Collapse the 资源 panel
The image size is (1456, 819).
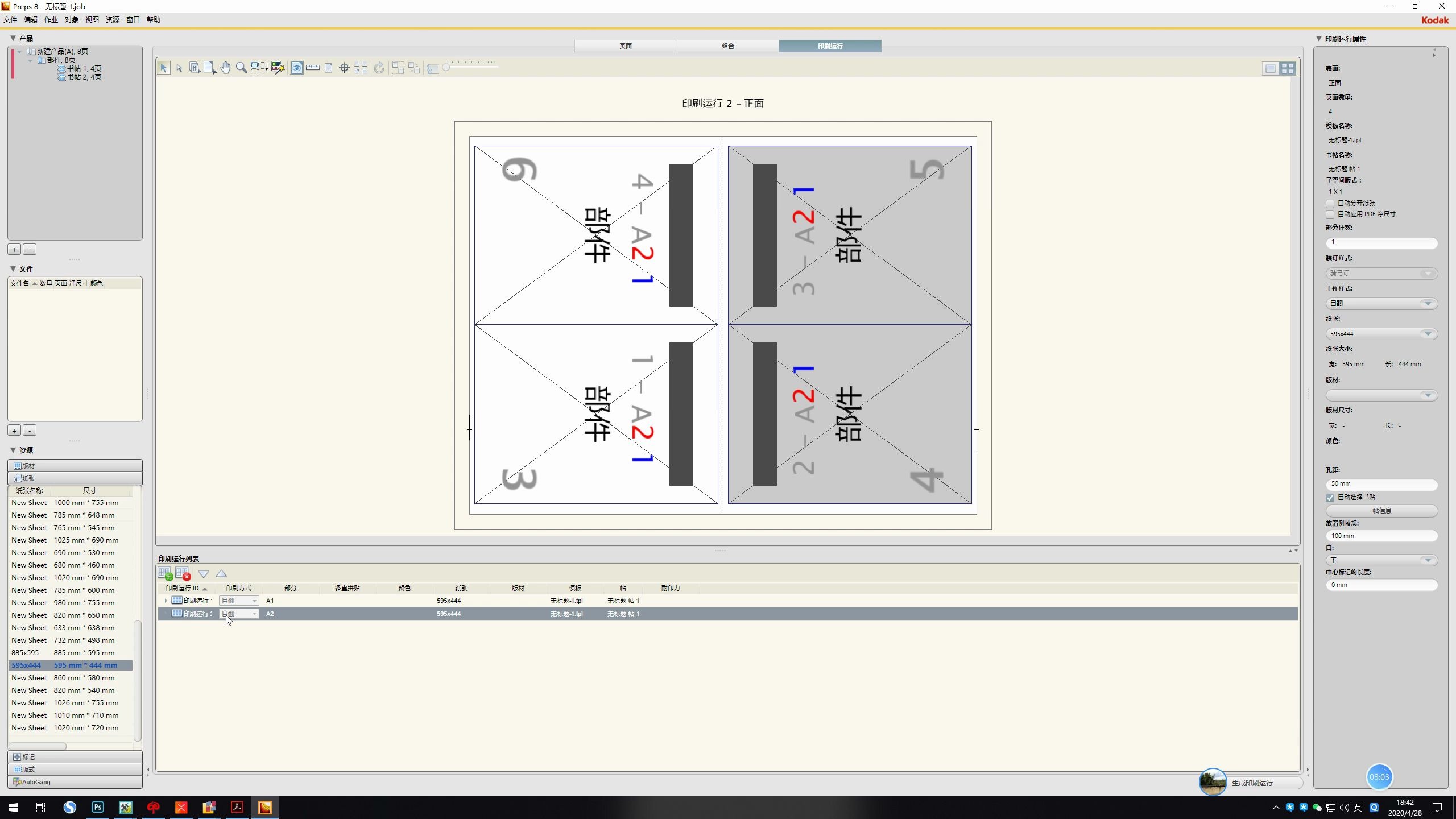click(13, 450)
